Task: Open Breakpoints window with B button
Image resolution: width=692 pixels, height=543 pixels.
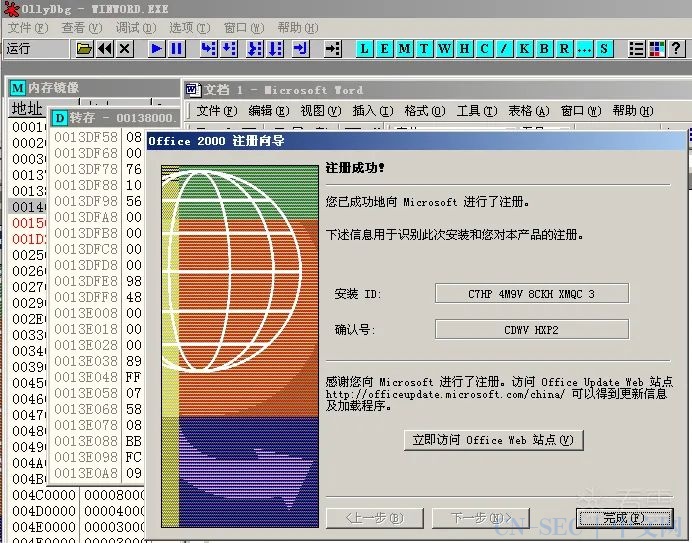Action: 544,49
